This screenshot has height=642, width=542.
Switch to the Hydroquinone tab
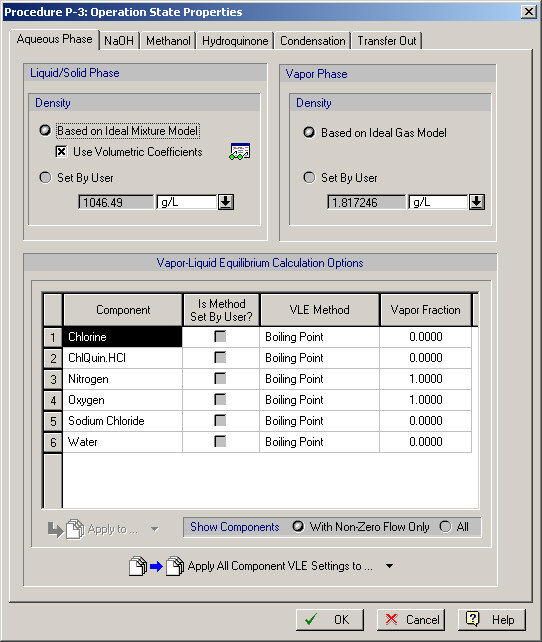tap(235, 41)
